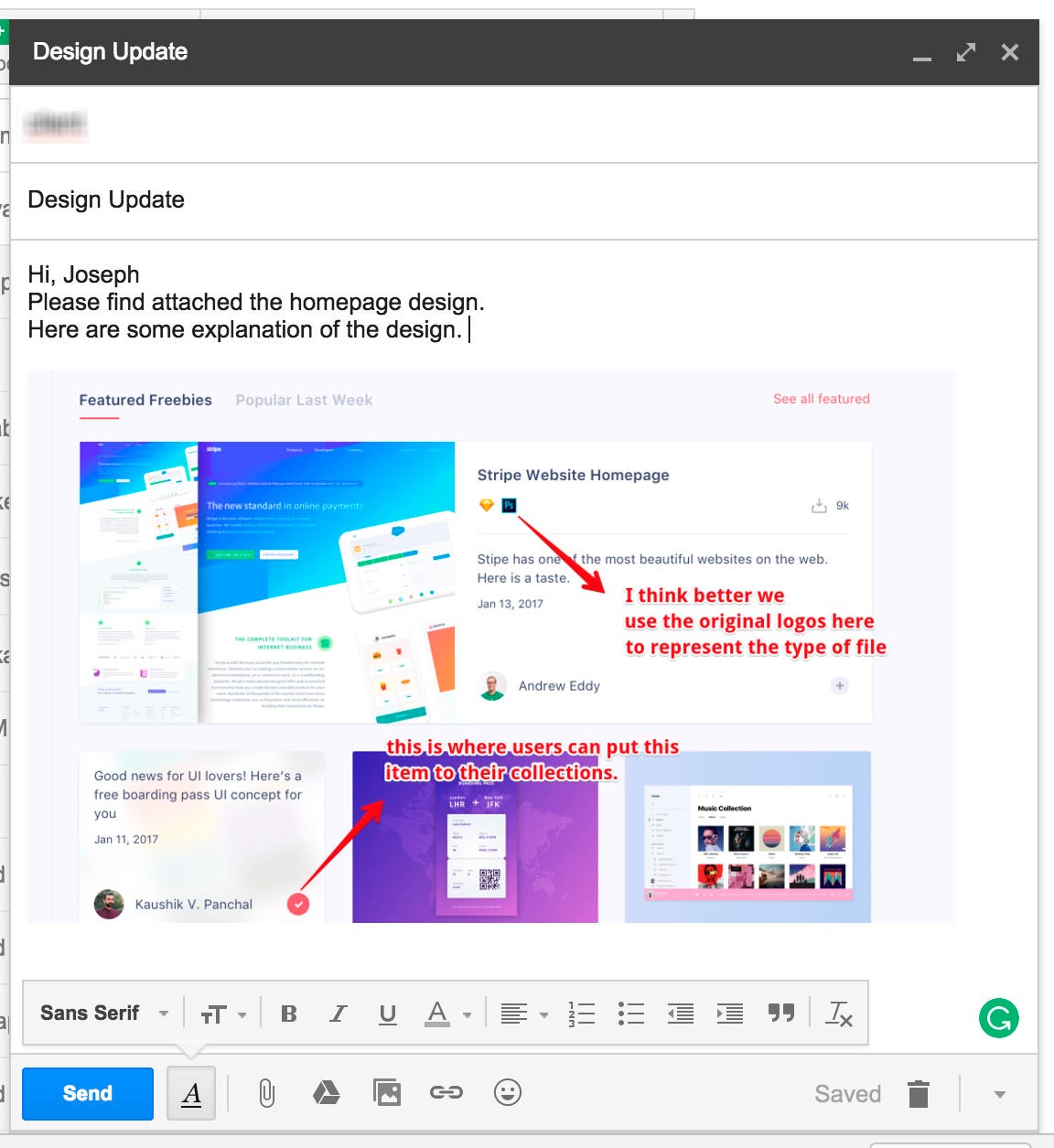
Task: Open the Sans Serif font dropdown
Action: pos(104,1014)
